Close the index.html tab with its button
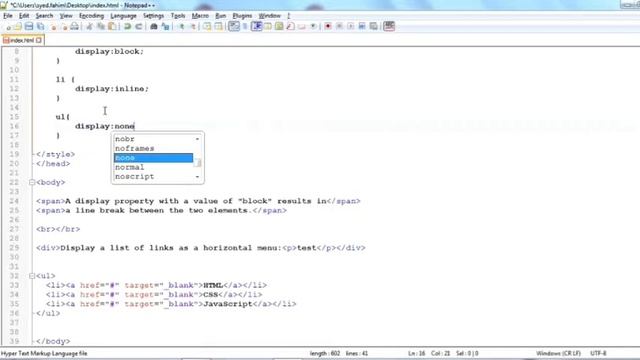 tap(39, 40)
